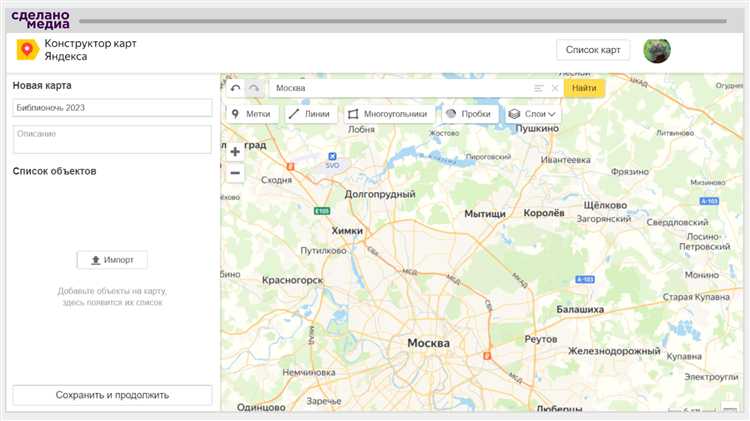
Task: Expand the Слои layers dropdown
Action: pyautogui.click(x=532, y=114)
